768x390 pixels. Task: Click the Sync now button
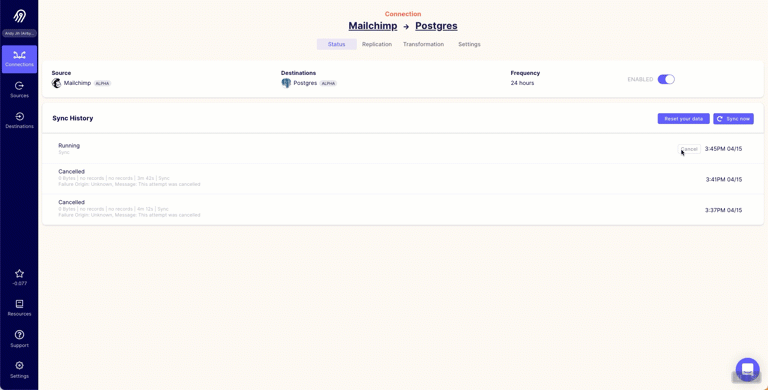pos(733,119)
